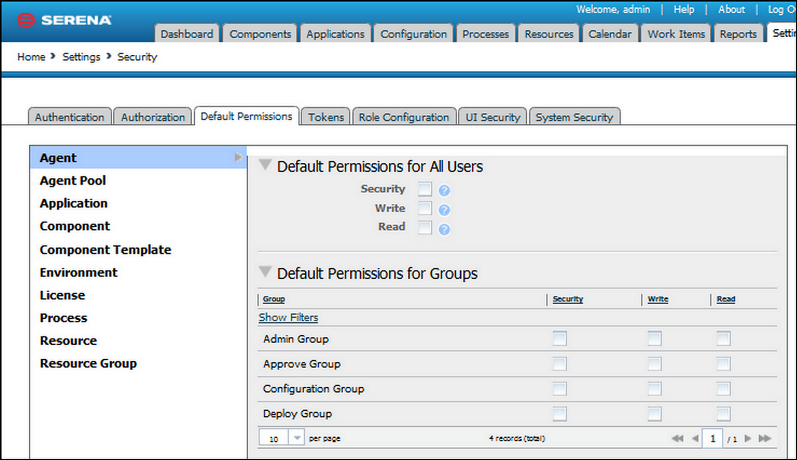Switch to the UI Security tab
Image resolution: width=797 pixels, height=460 pixels.
(493, 117)
